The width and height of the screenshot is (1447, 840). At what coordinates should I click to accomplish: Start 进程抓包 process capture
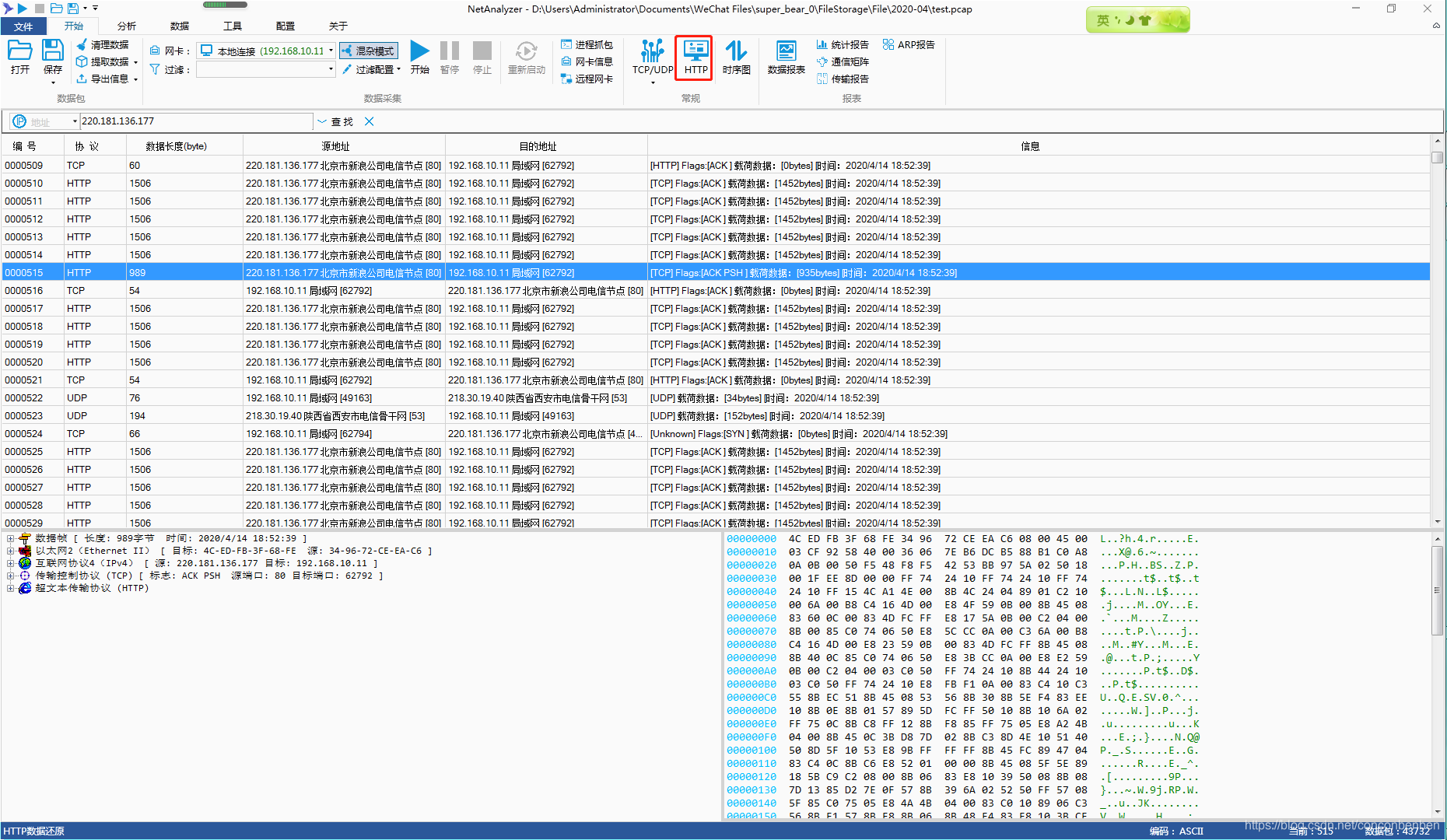tap(587, 44)
